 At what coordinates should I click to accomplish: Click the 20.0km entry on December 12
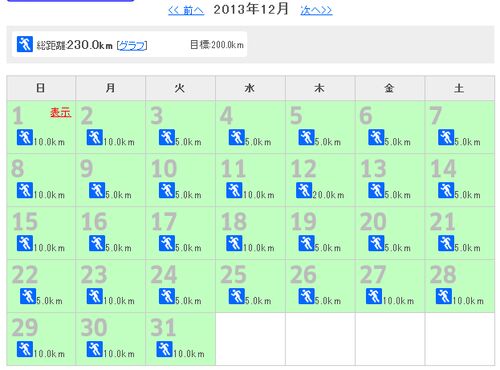pos(328,195)
